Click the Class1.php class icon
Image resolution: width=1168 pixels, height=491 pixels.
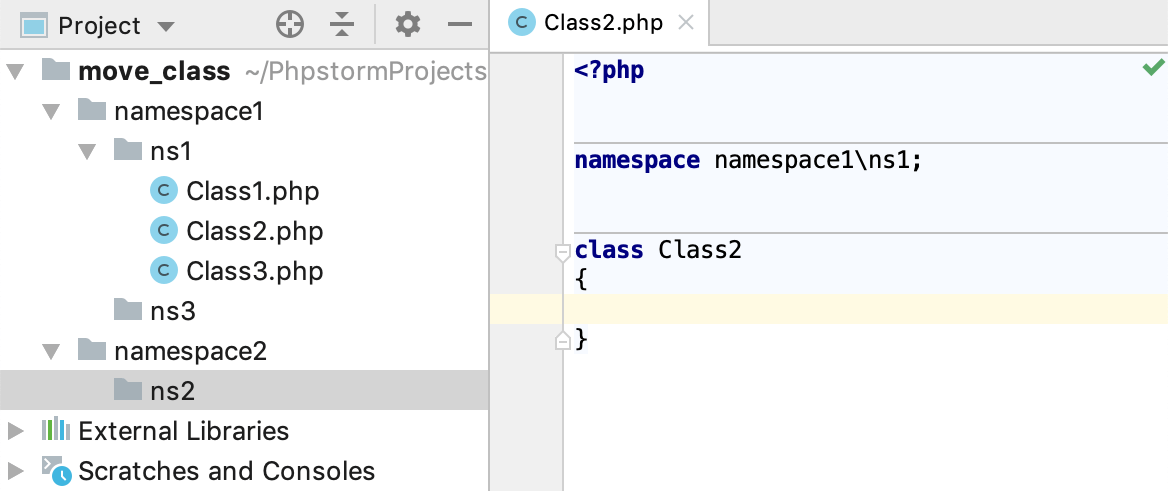click(x=163, y=191)
